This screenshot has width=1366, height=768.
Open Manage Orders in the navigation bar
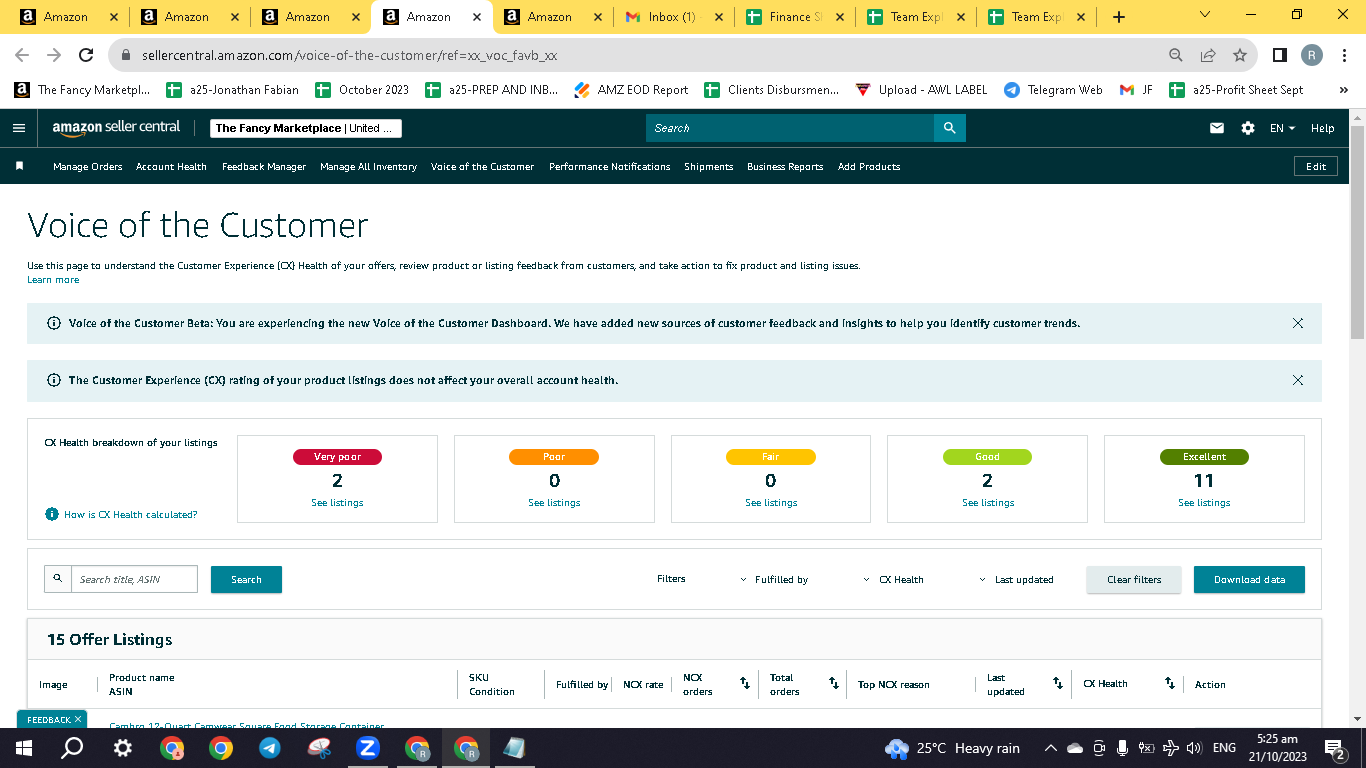point(88,167)
